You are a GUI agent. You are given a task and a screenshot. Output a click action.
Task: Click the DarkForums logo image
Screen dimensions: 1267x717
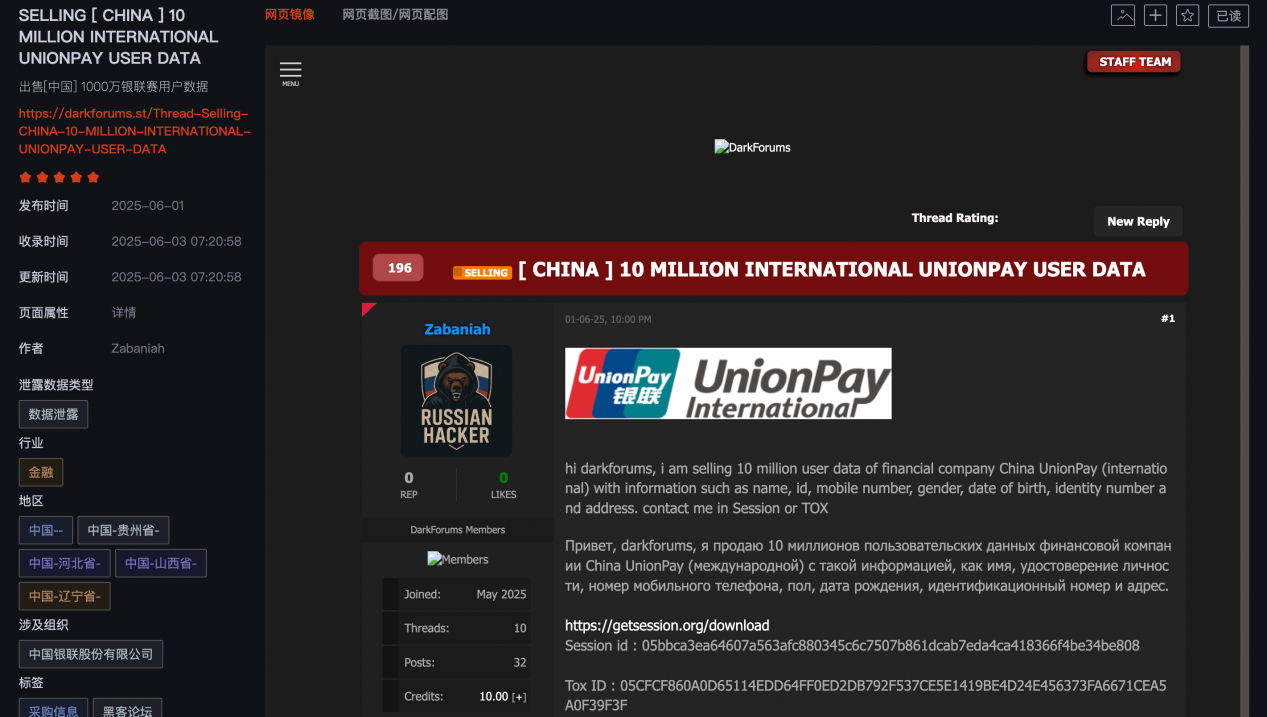coord(752,147)
